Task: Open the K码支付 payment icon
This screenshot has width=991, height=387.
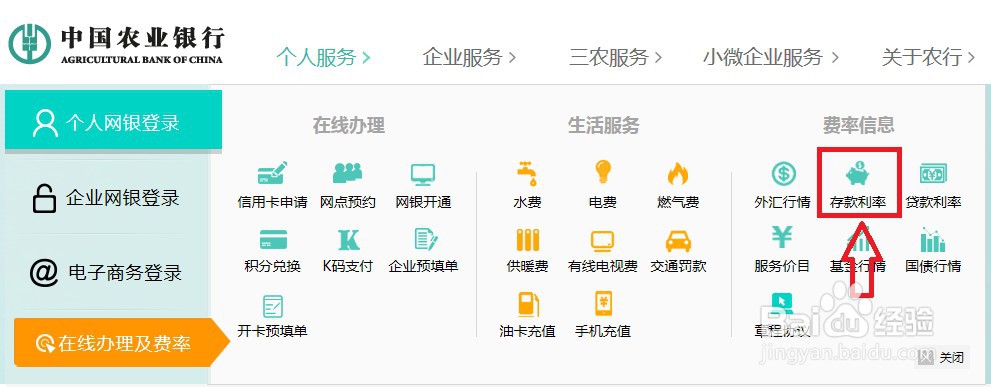Action: click(348, 240)
